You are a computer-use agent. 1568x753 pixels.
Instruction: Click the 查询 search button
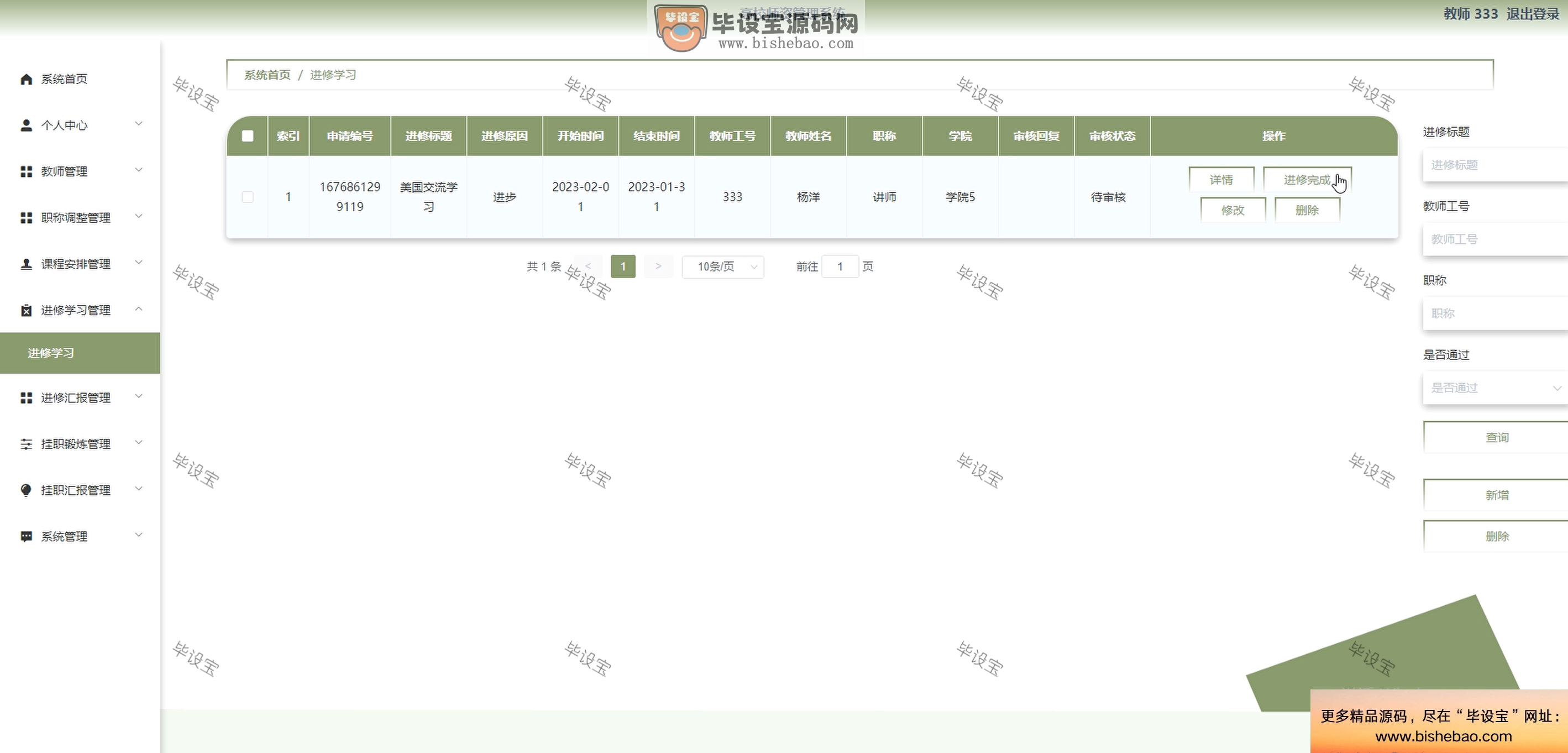(x=1496, y=438)
